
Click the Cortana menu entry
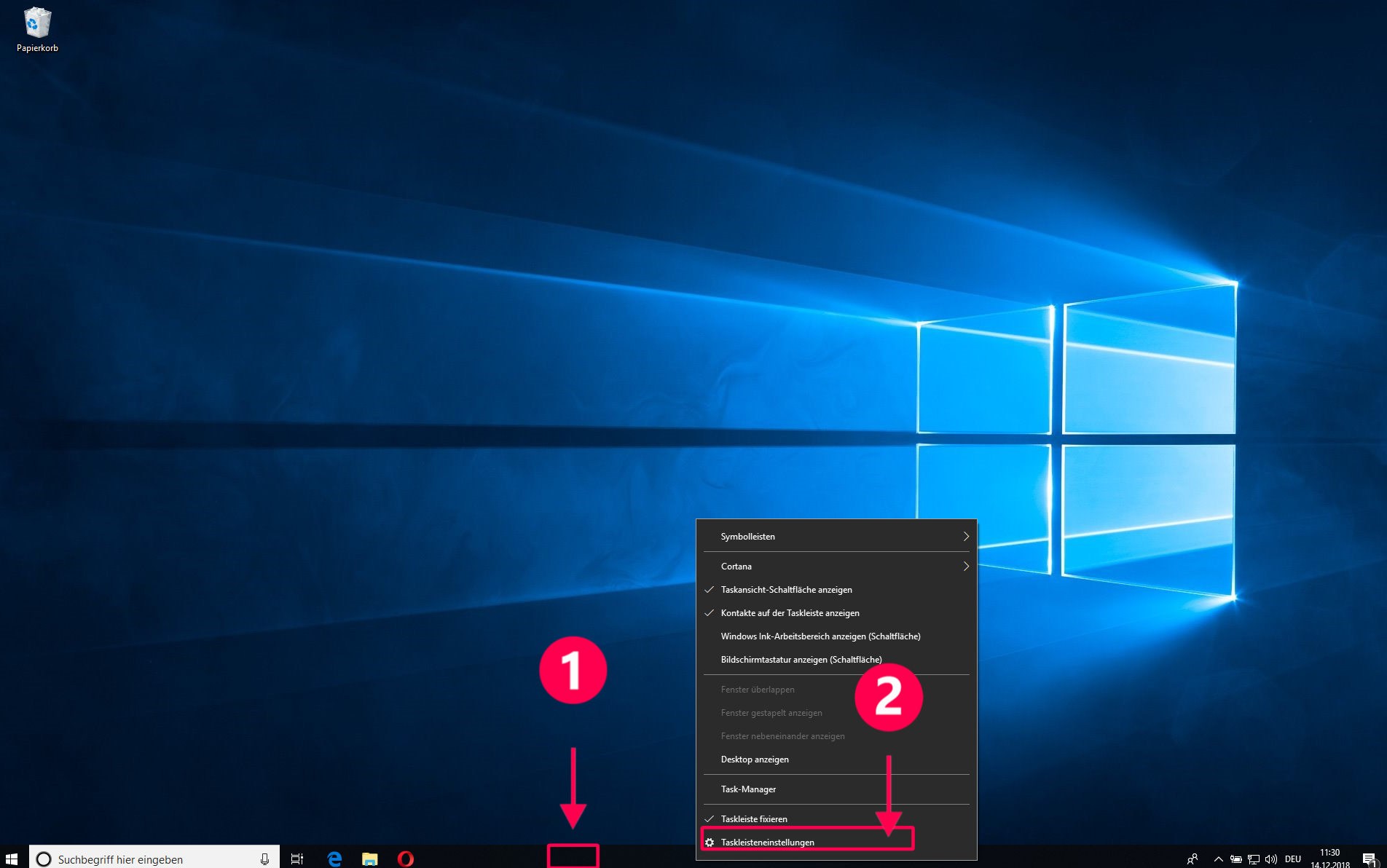(836, 567)
